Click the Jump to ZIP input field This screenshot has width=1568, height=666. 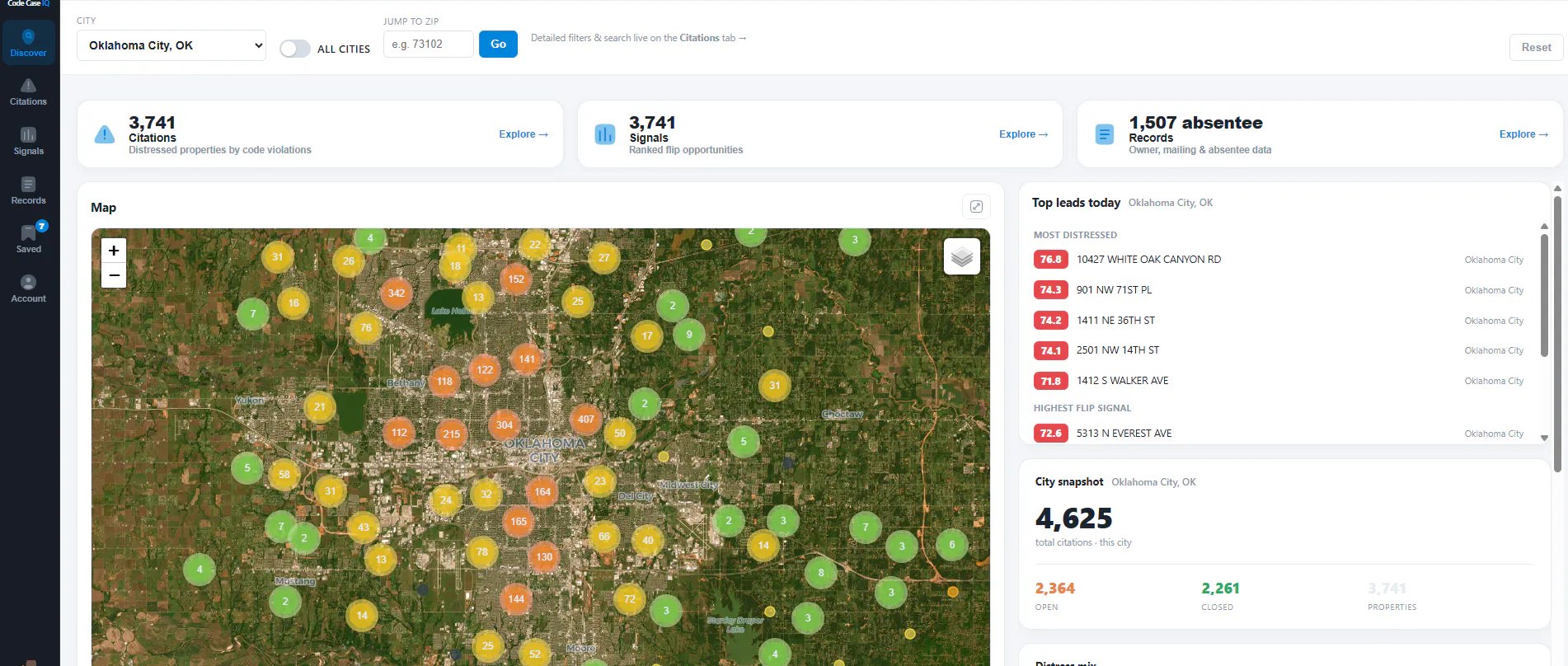(x=429, y=45)
